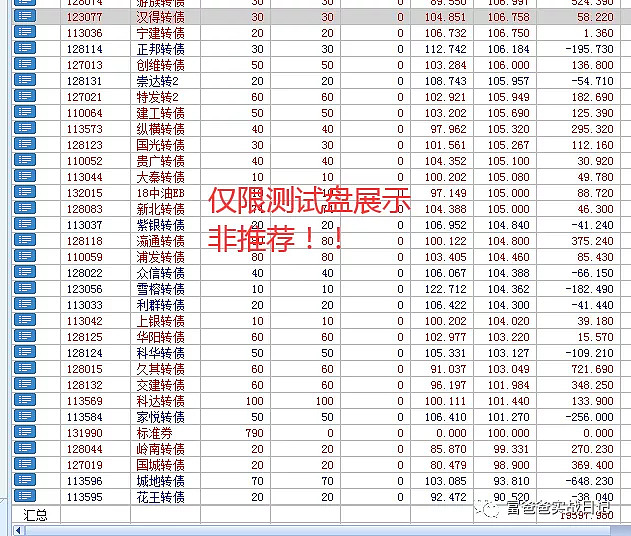This screenshot has width=631, height=536.
Task: Open detail icon for row 128131 崇达转2
Action: 25,80
